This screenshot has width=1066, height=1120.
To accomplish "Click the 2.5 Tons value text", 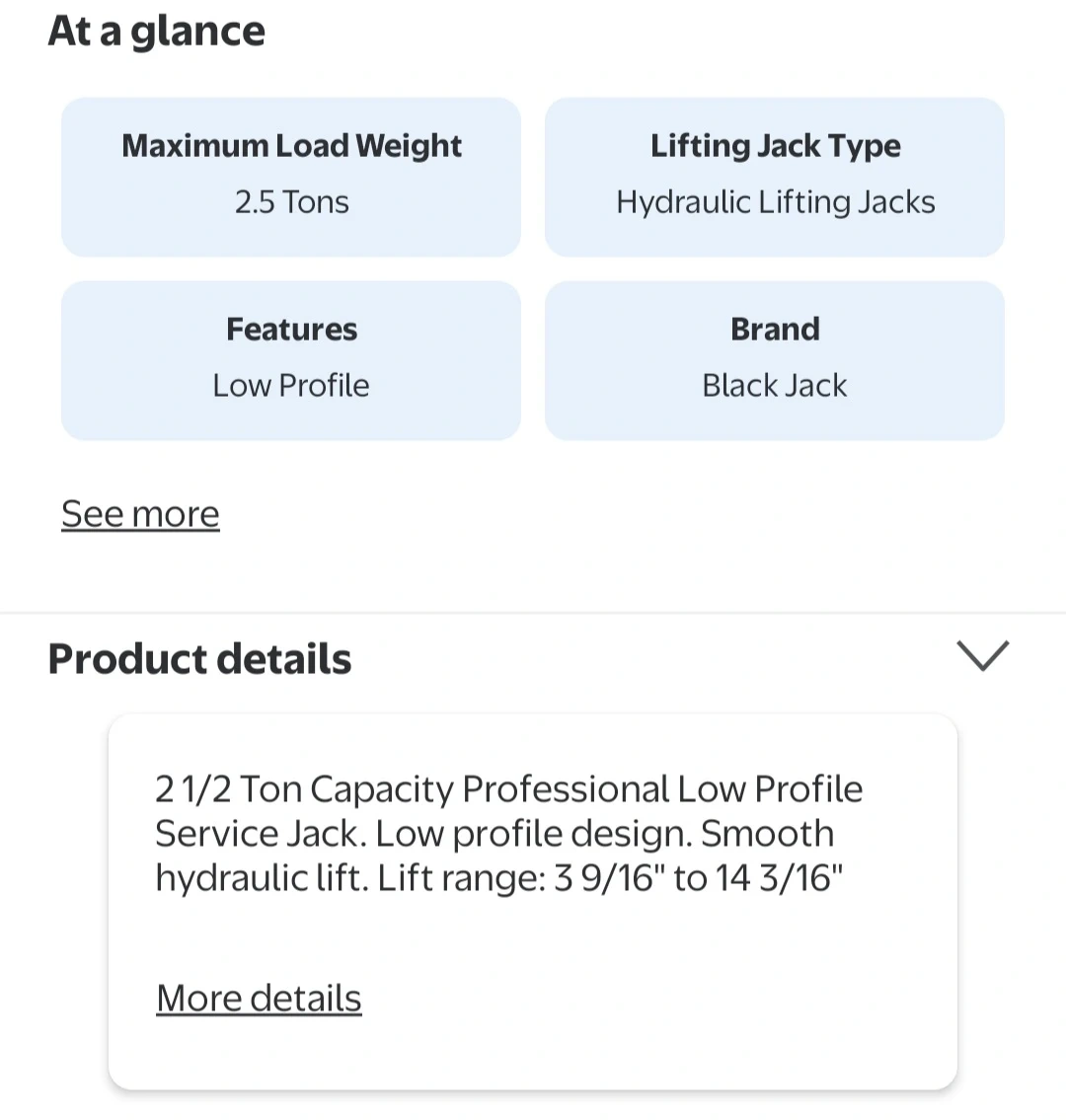I will point(291,202).
